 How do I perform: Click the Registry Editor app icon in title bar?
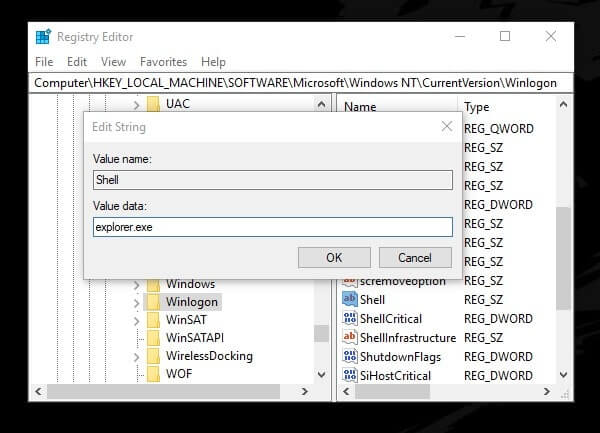pos(43,37)
